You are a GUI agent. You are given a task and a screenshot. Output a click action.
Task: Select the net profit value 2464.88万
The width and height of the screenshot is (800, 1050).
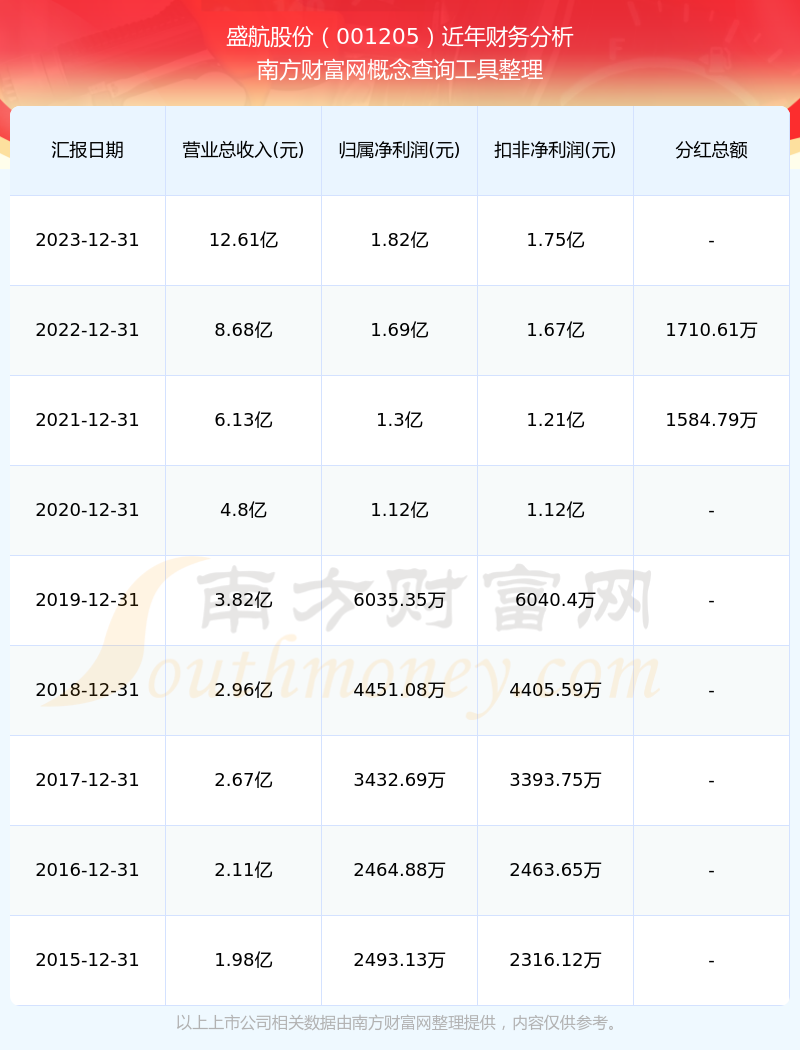click(400, 871)
